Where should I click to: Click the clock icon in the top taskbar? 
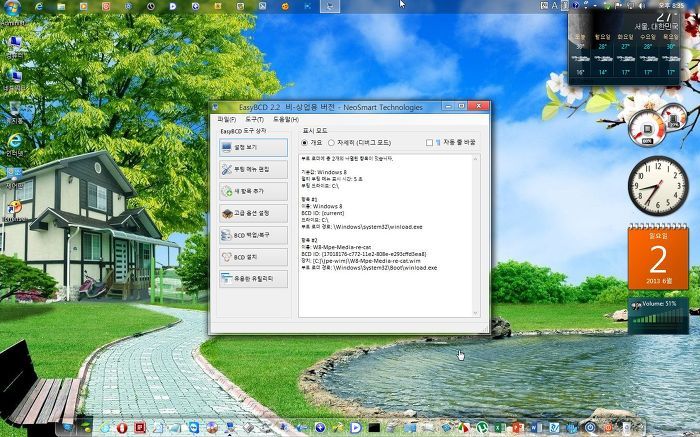(x=150, y=6)
